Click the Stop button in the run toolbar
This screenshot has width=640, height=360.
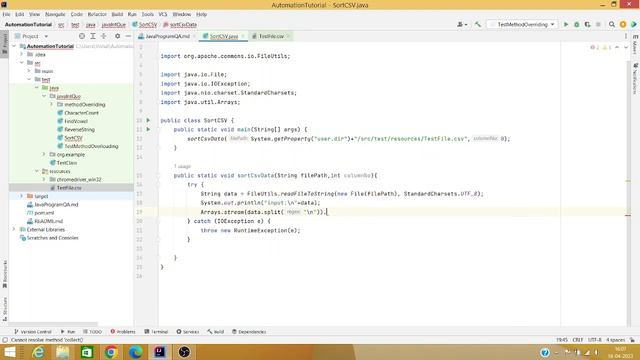(598, 24)
